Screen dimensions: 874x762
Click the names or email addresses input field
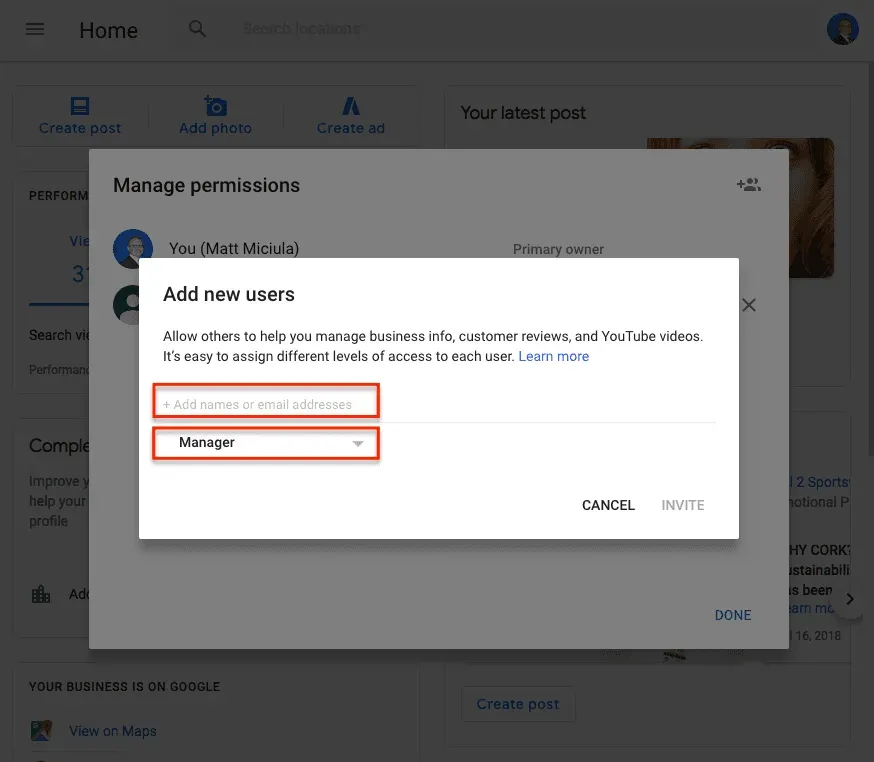(265, 401)
